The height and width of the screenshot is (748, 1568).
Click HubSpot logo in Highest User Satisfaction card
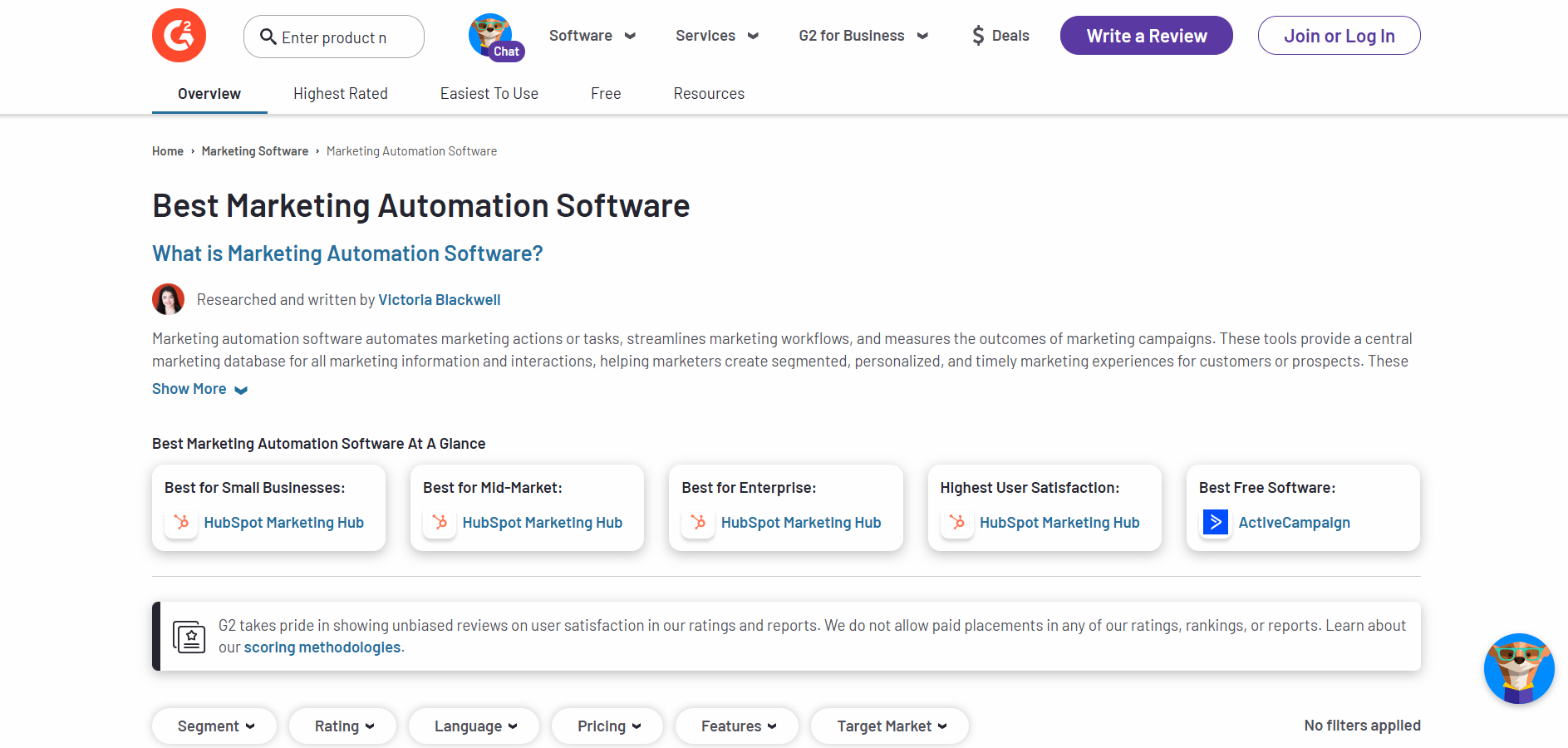(956, 523)
